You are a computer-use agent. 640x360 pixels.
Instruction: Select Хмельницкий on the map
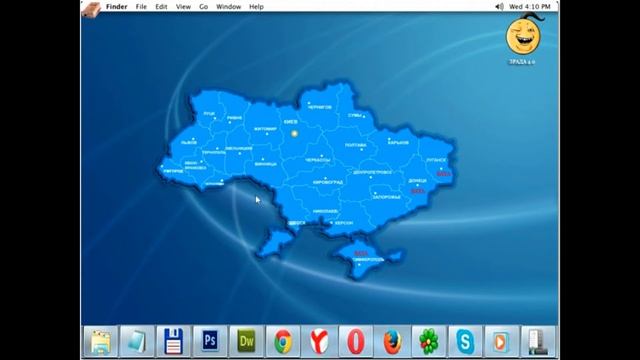(x=239, y=148)
